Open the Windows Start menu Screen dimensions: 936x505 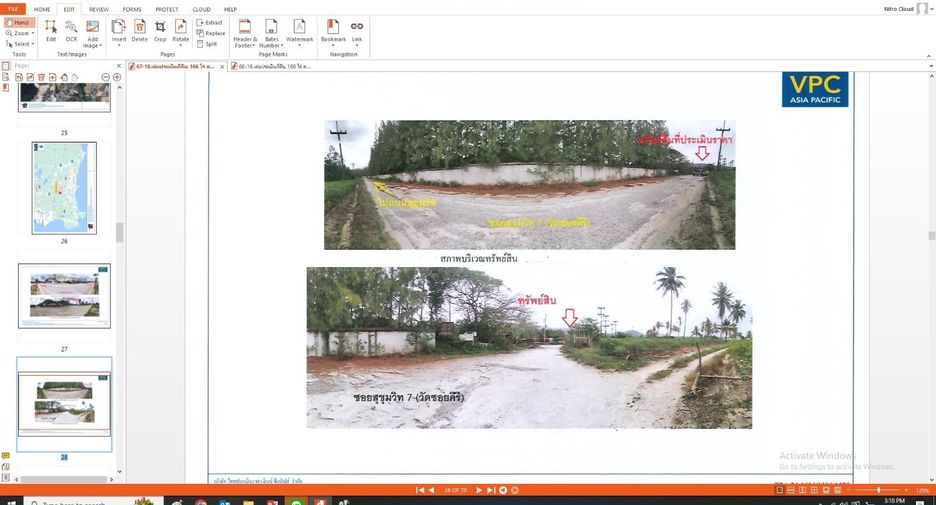pyautogui.click(x=10, y=502)
